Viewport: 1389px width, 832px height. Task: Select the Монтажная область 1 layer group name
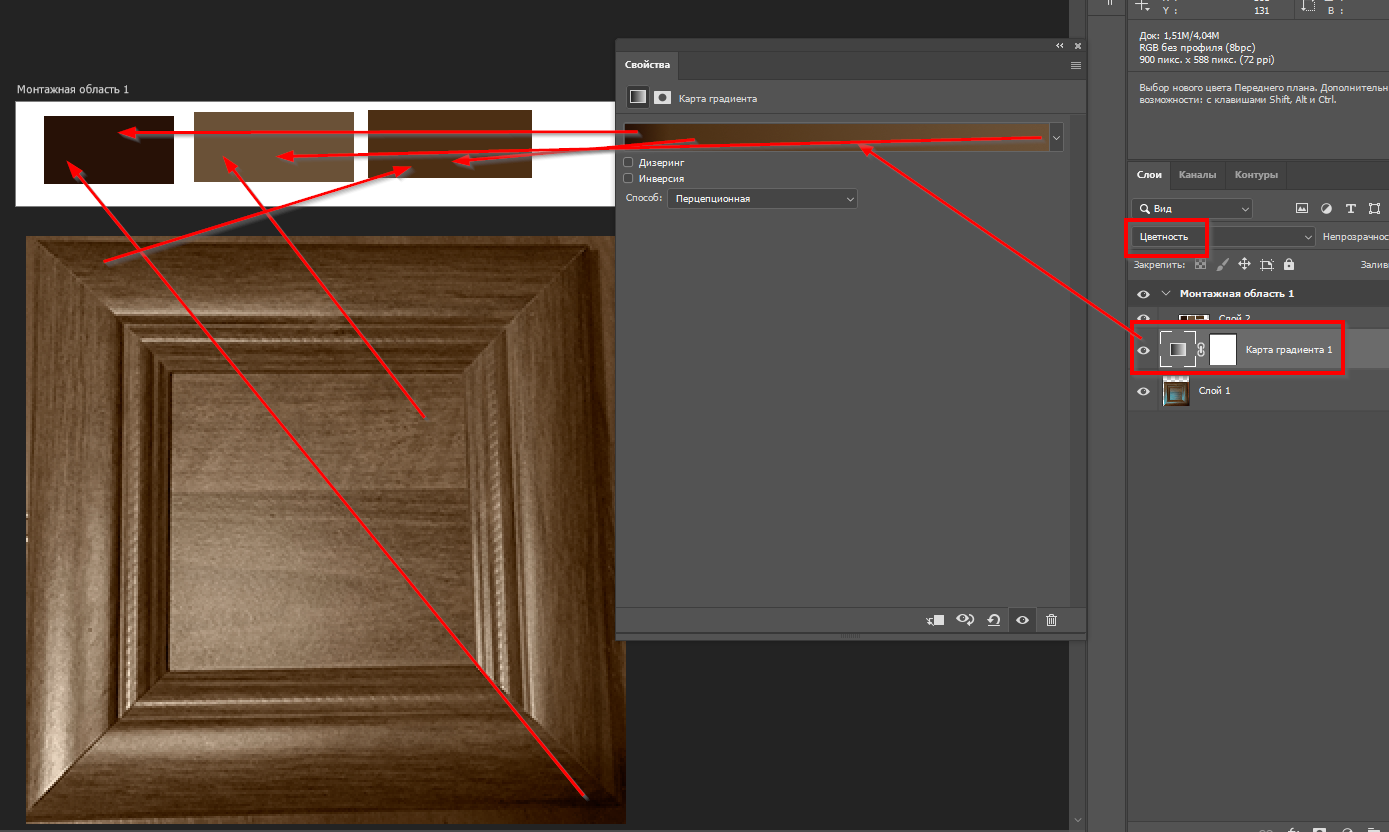click(x=1237, y=294)
